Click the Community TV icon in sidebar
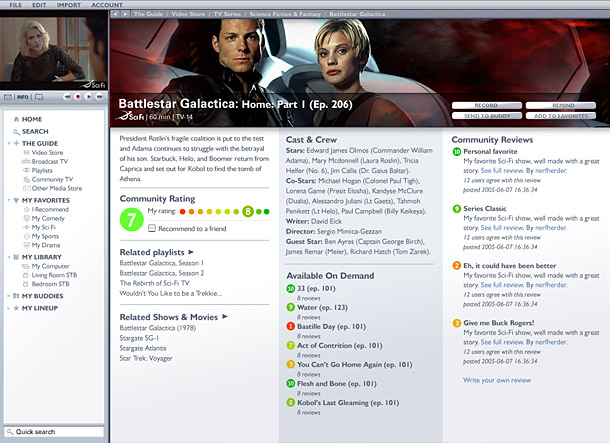The height and width of the screenshot is (443, 610). point(26,179)
